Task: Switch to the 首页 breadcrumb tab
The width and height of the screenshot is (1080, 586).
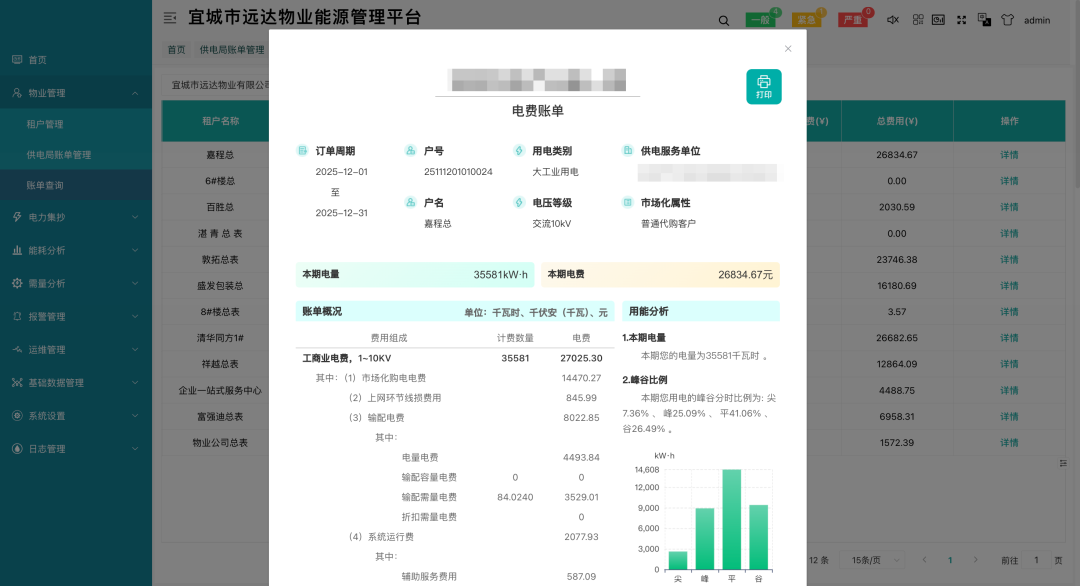Action: point(175,47)
